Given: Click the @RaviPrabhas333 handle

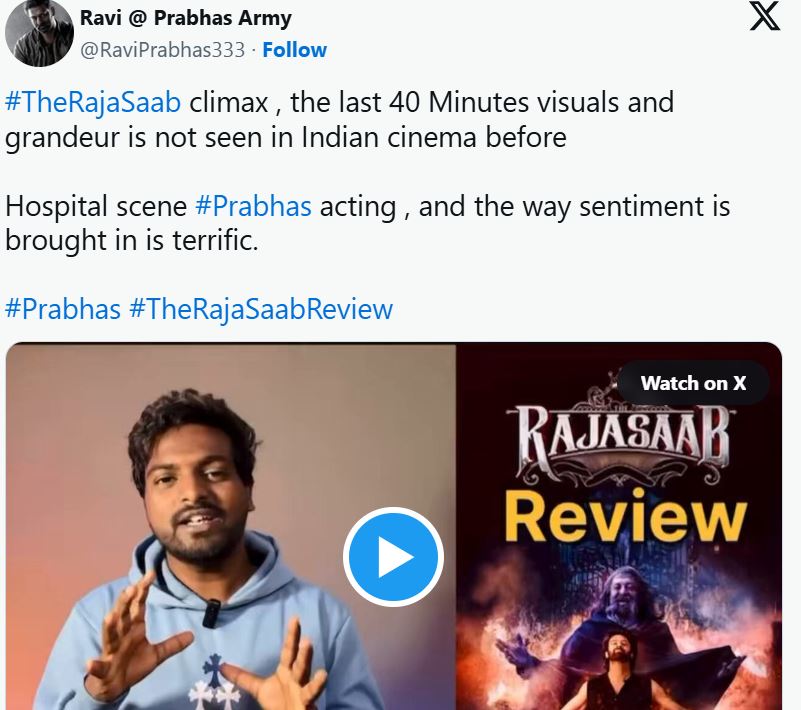Looking at the screenshot, I should 162,50.
